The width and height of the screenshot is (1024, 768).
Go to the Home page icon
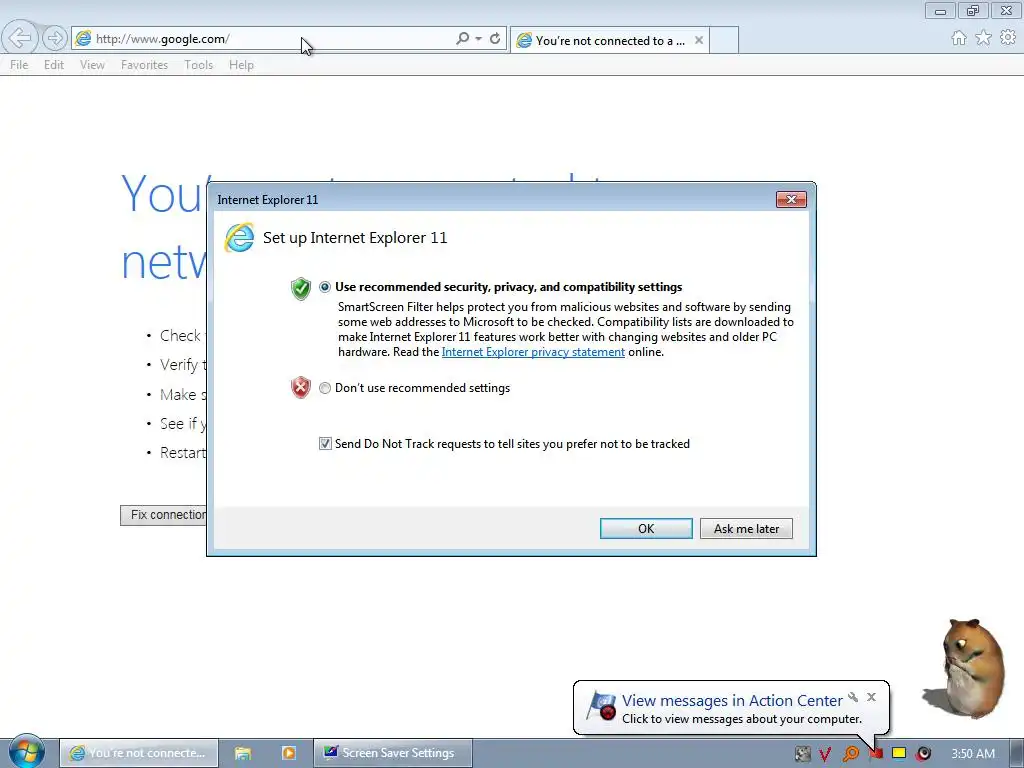click(x=959, y=38)
